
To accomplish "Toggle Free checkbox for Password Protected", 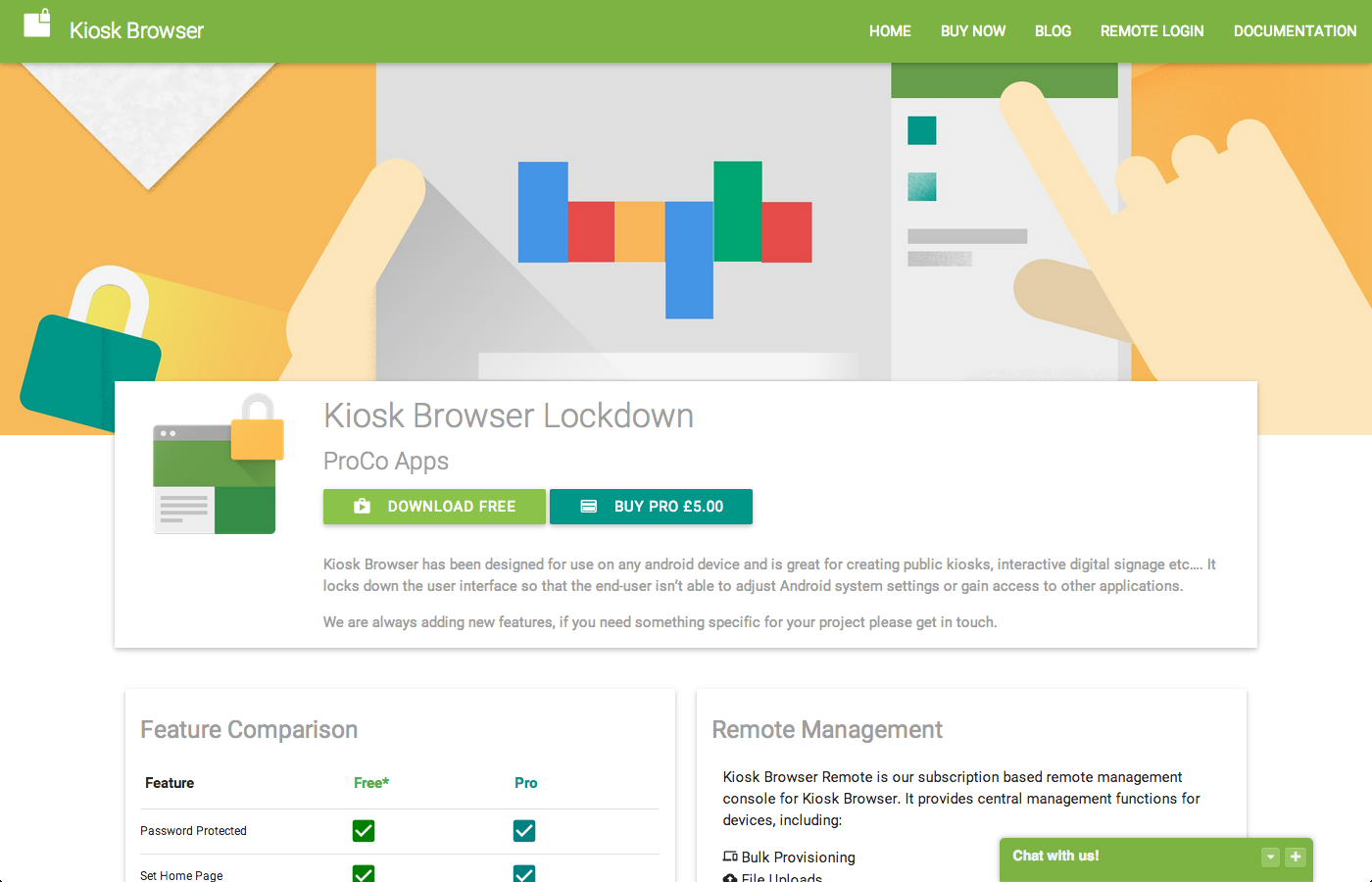I will click(x=364, y=831).
